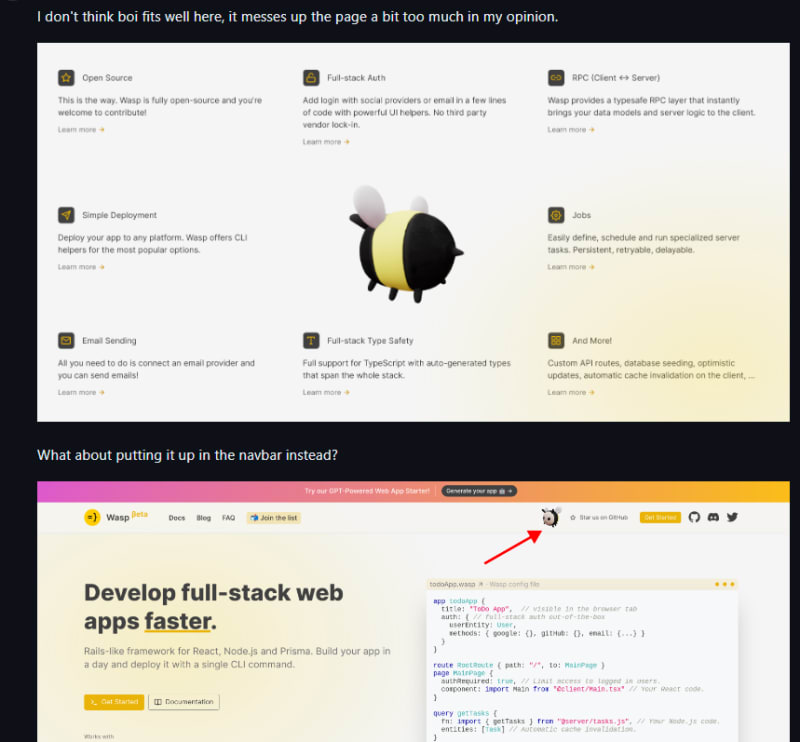Click the hero Get Started button

pos(114,702)
